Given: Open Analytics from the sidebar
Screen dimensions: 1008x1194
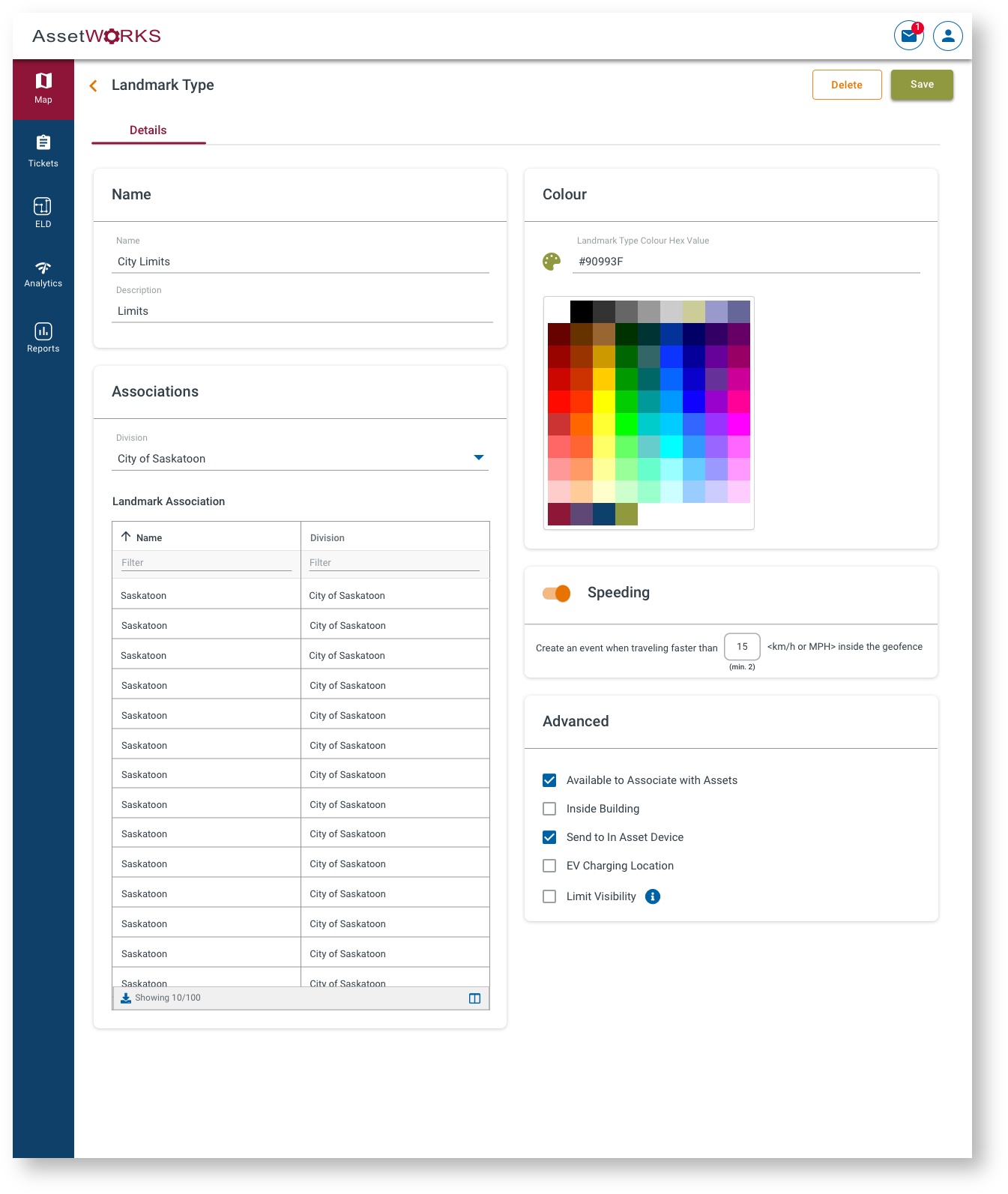Looking at the screenshot, I should coord(43,274).
